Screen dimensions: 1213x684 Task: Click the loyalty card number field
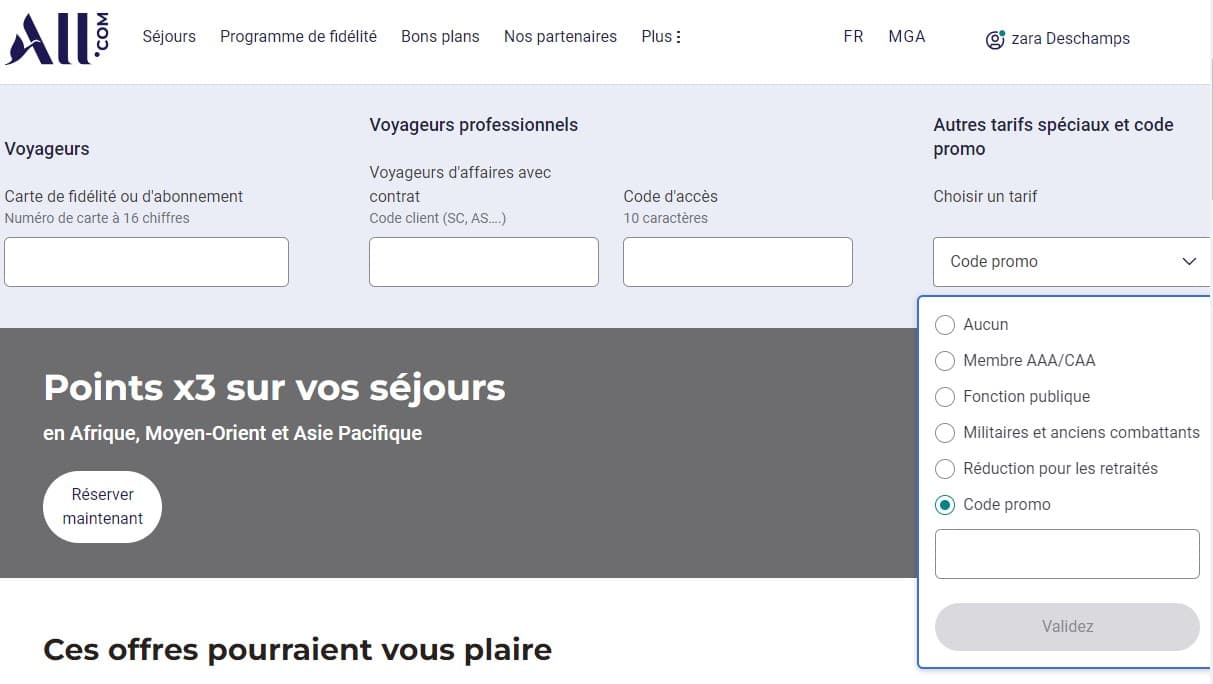click(146, 261)
